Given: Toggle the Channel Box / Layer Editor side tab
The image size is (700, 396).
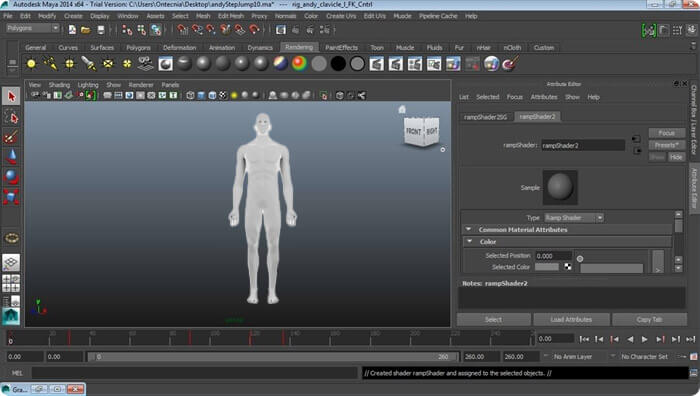Looking at the screenshot, I should click(694, 120).
